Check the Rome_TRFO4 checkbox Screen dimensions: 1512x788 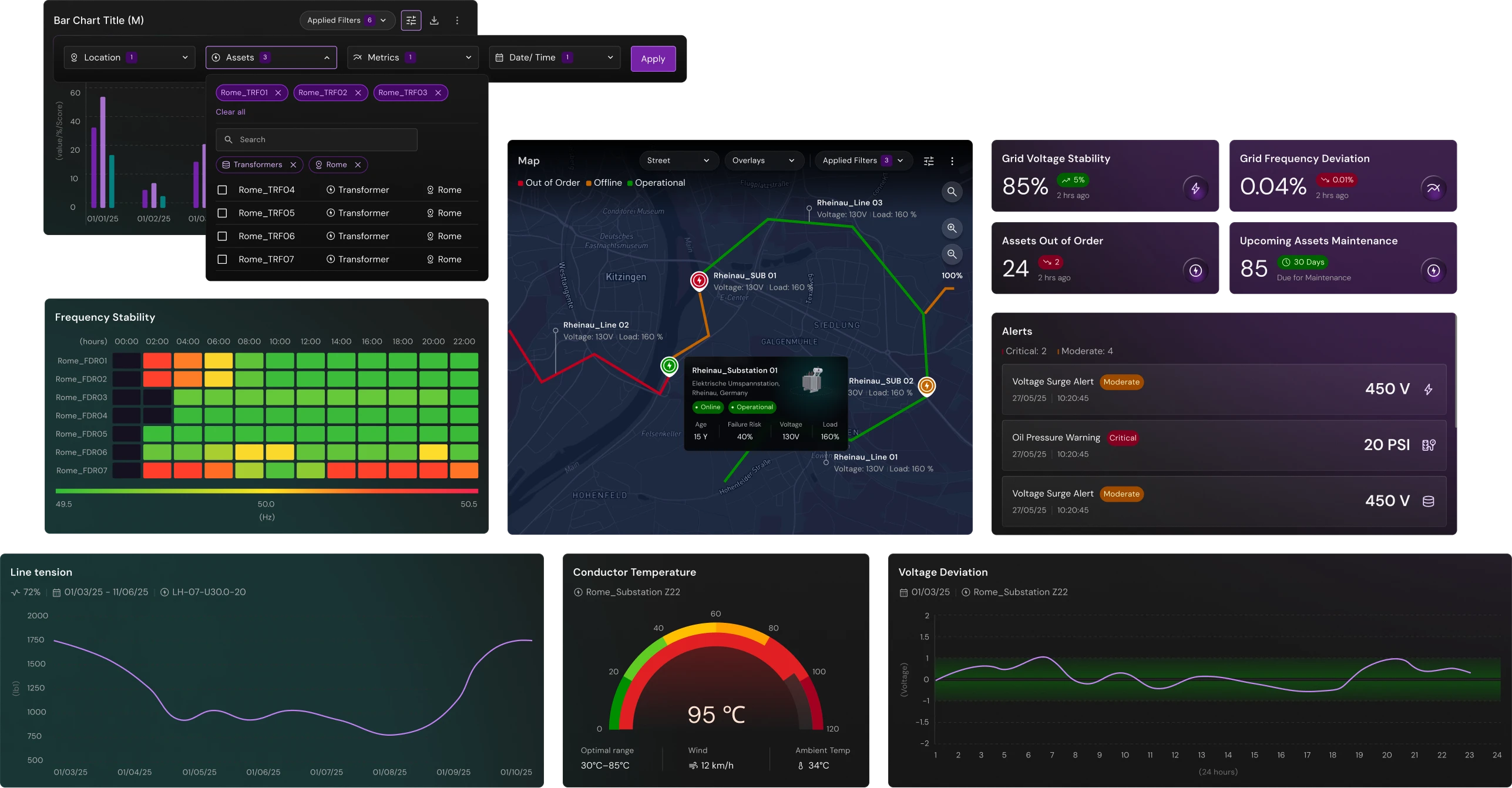[x=222, y=190]
